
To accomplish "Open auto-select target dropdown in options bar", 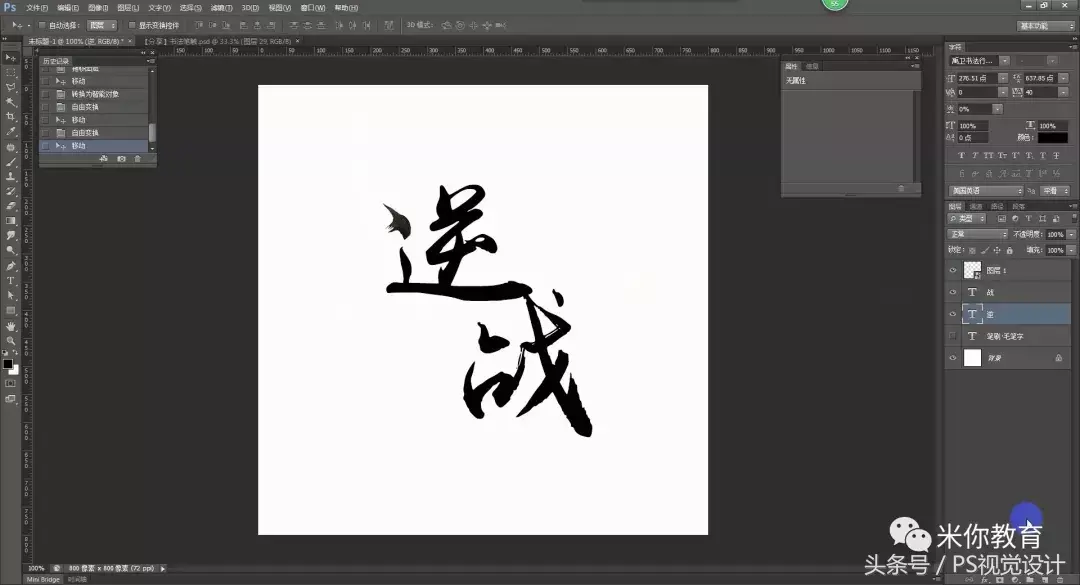I will [102, 25].
